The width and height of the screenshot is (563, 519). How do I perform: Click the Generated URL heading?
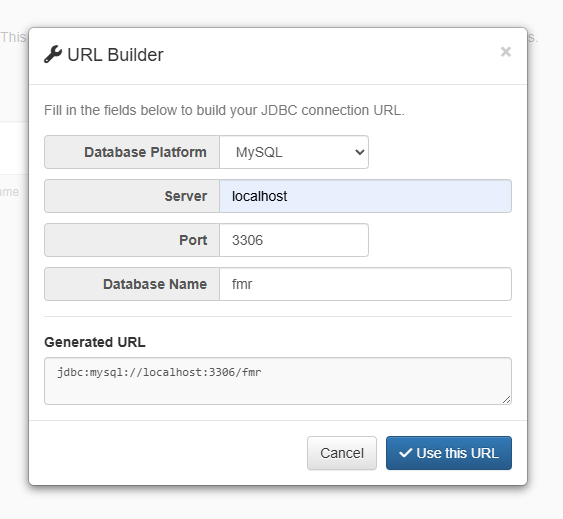[x=95, y=342]
